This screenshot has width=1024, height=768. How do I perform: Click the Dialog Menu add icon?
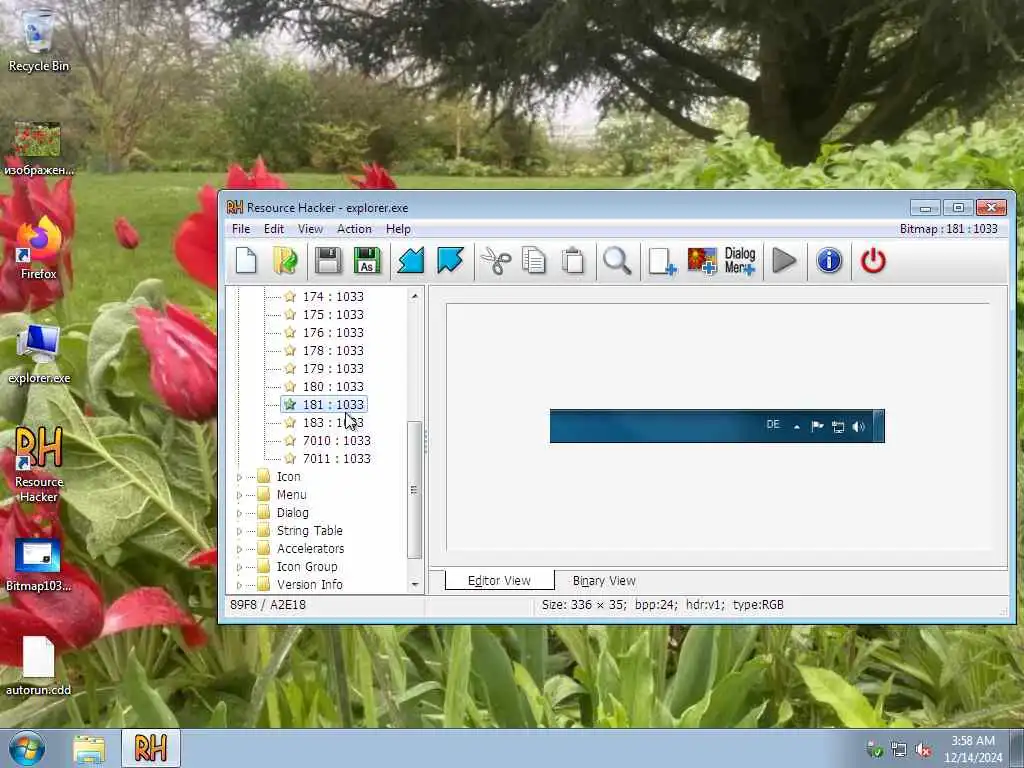pyautogui.click(x=740, y=261)
